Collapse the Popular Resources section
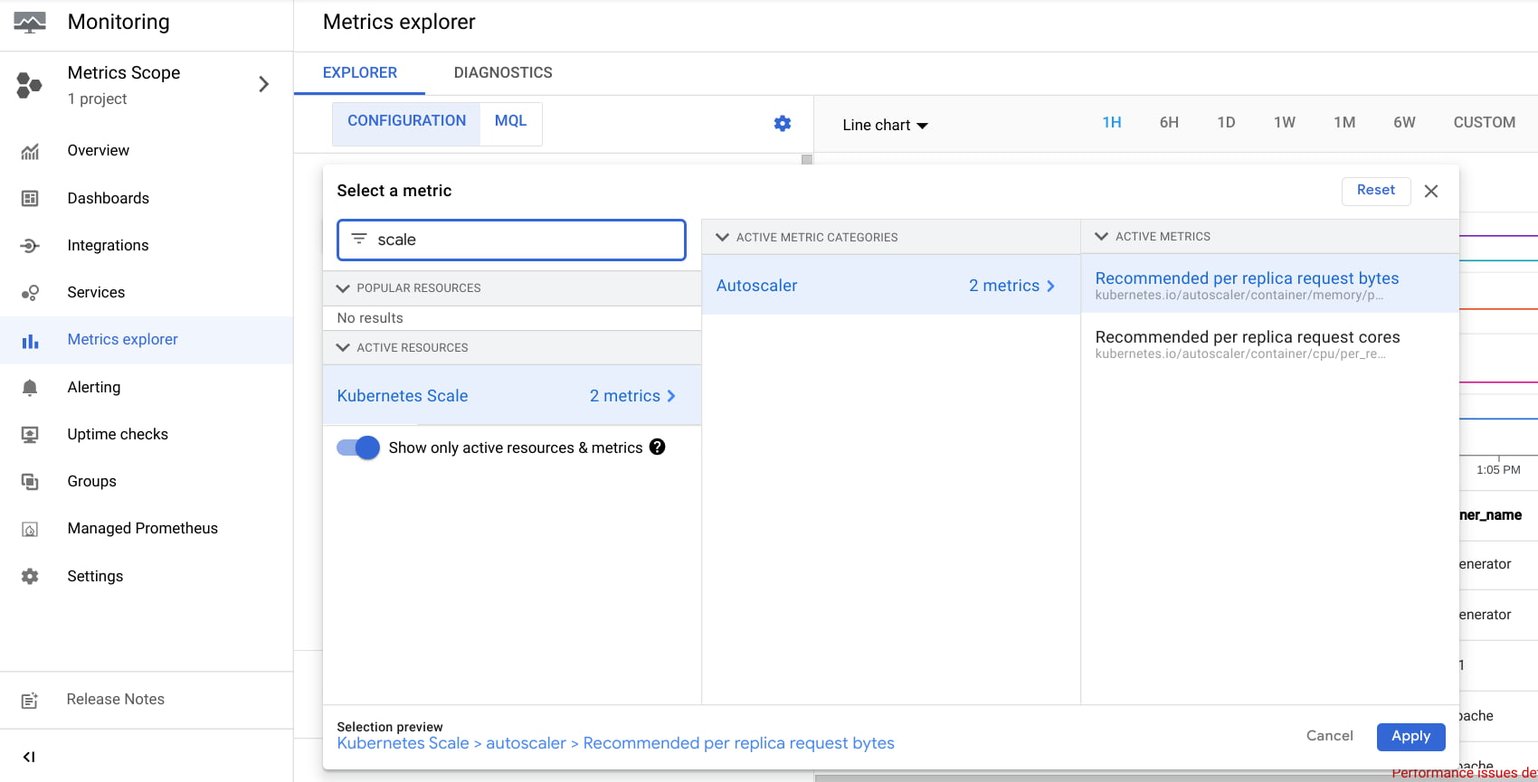1538x782 pixels. (343, 288)
